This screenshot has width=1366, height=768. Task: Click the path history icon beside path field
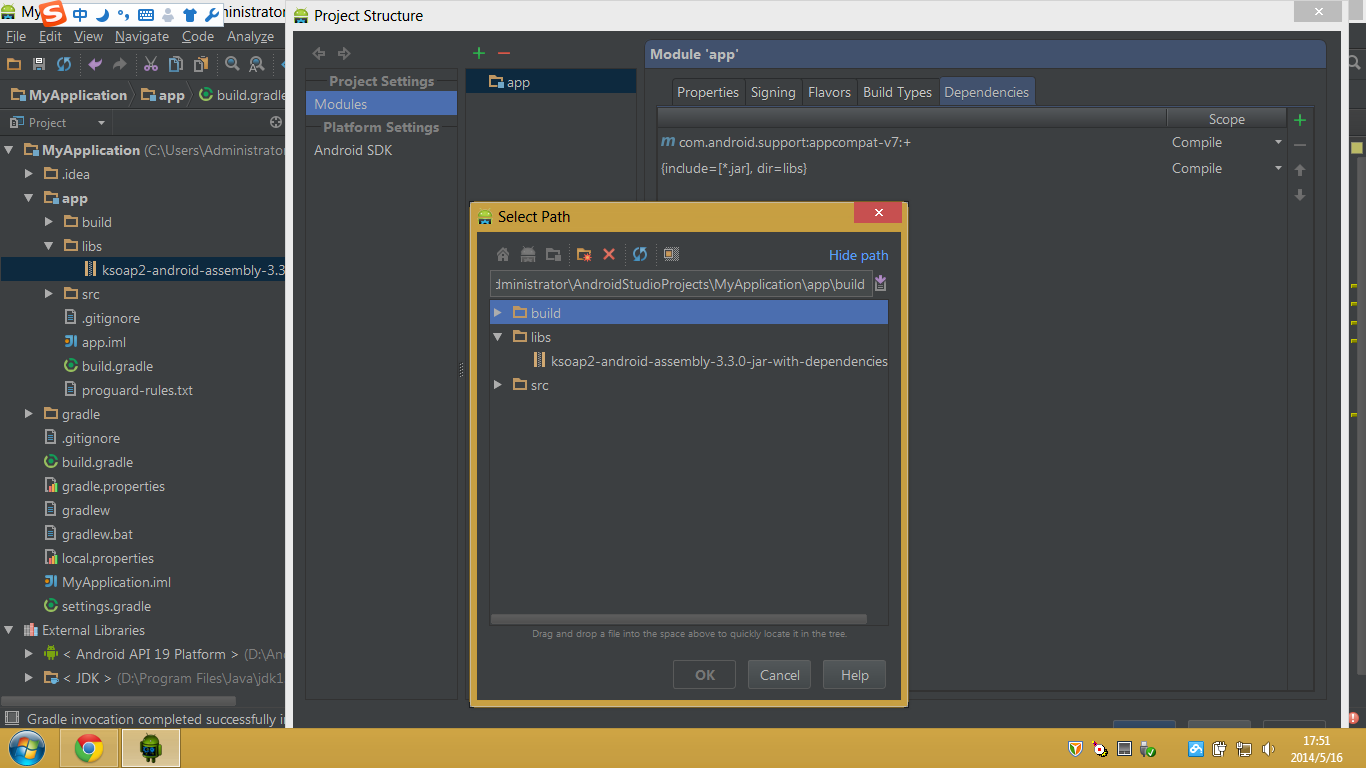click(x=880, y=284)
